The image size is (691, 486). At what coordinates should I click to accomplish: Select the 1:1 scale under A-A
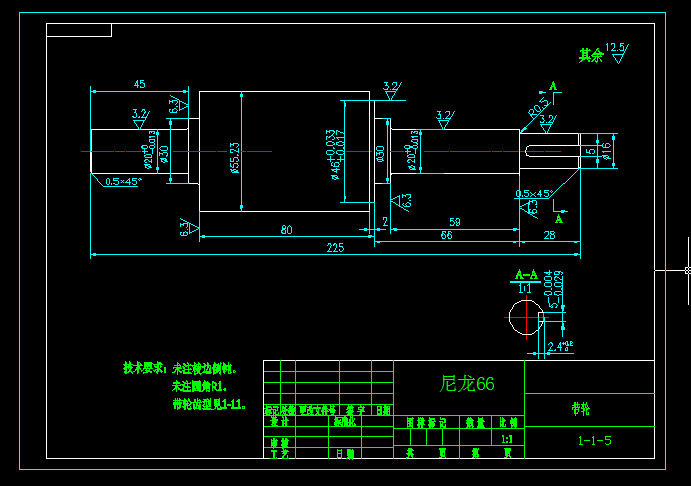coord(524,289)
